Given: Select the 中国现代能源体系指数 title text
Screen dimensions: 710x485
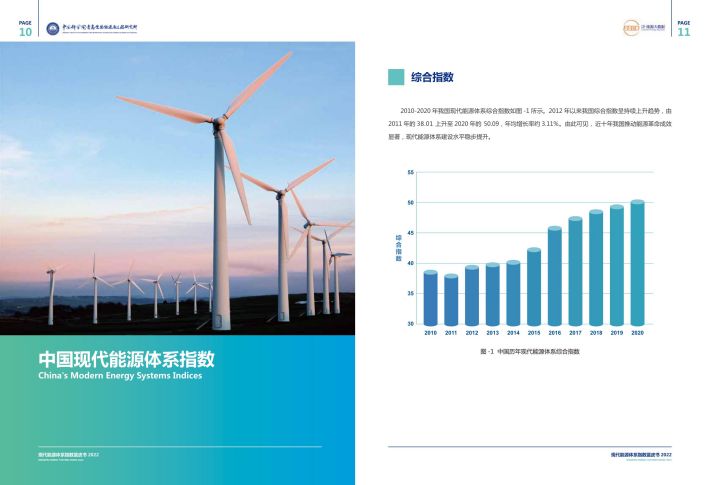Looking at the screenshot, I should coord(126,360).
